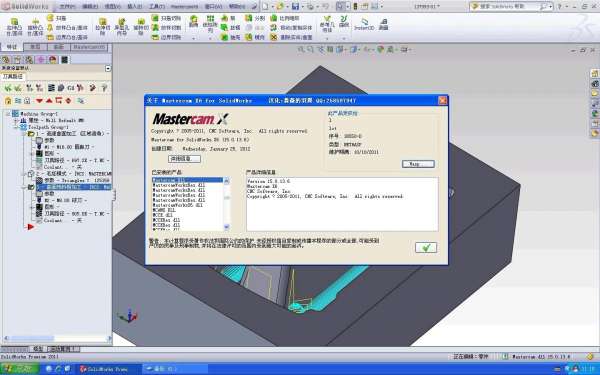The width and height of the screenshot is (600, 375).
Task: Click the Map button in About dialog
Action: pyautogui.click(x=418, y=164)
